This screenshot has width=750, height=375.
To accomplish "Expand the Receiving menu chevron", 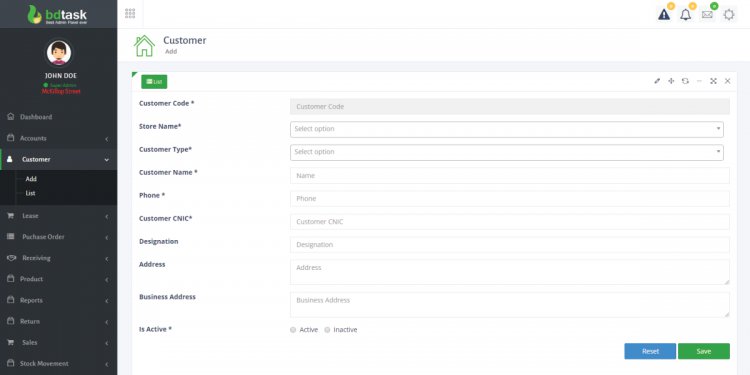I will point(106,259).
